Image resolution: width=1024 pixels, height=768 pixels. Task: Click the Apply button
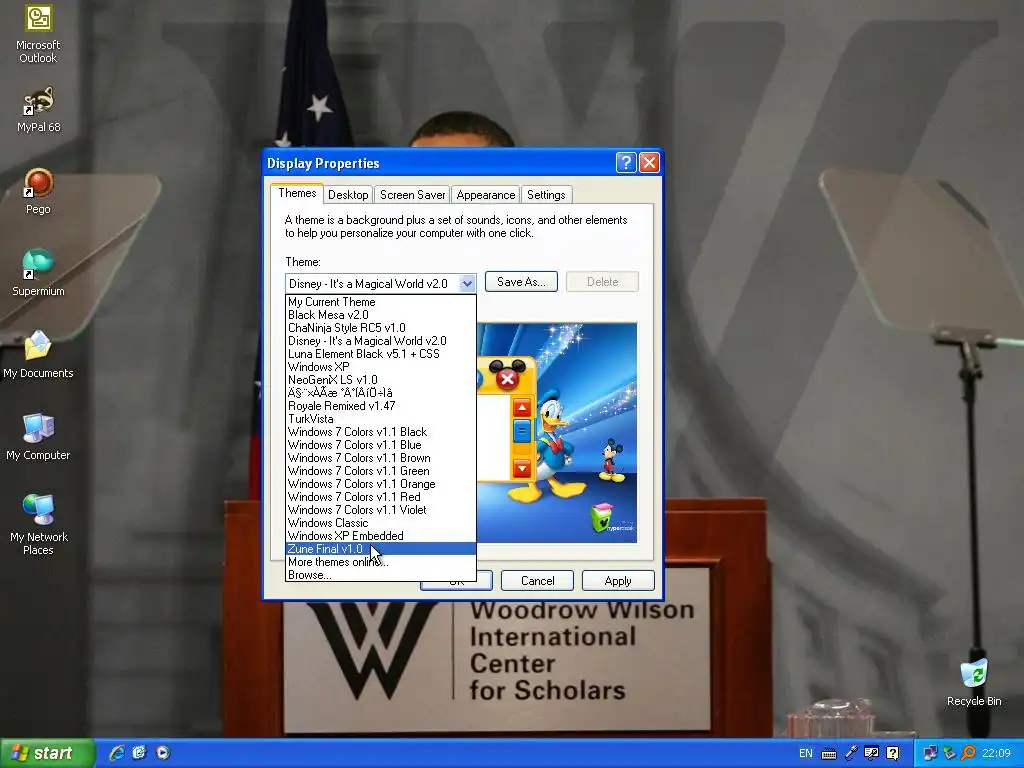click(x=618, y=581)
